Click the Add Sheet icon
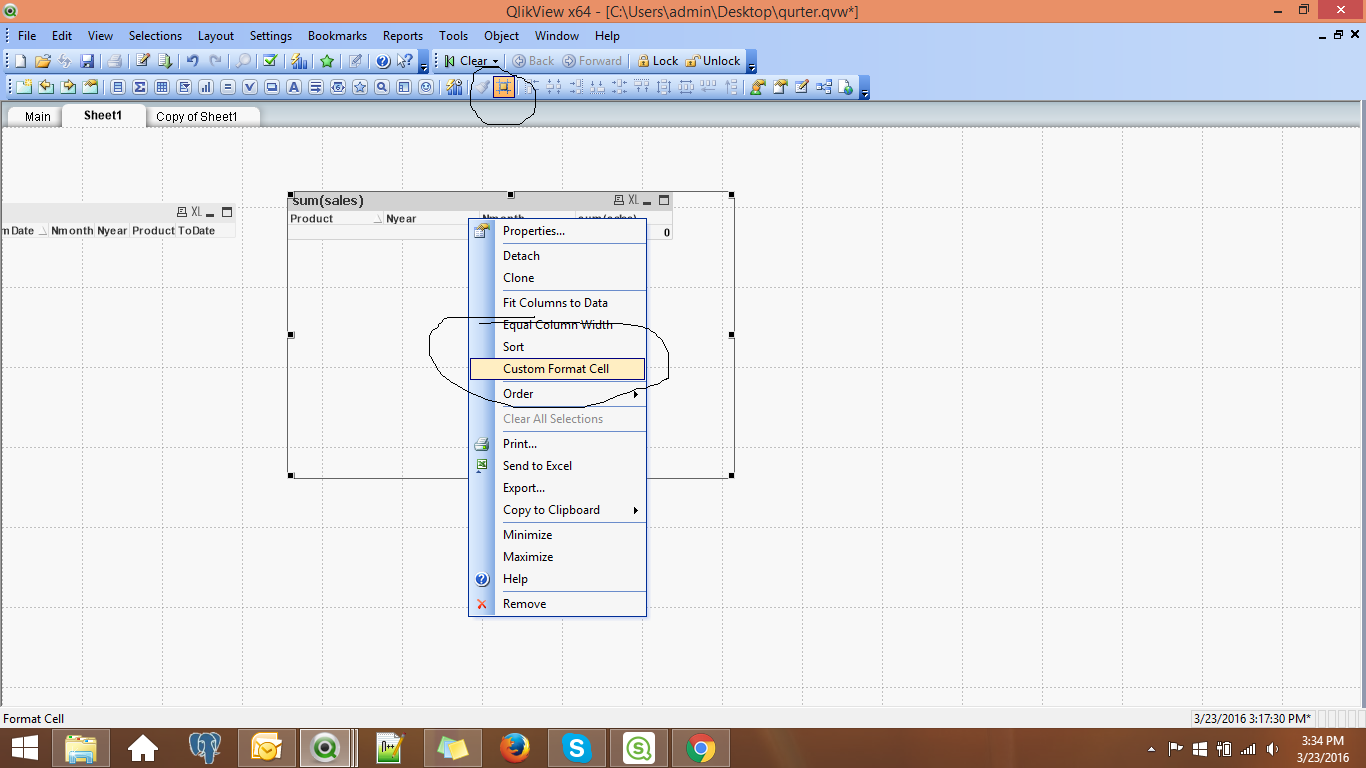Viewport: 1366px width, 768px height. [22, 87]
